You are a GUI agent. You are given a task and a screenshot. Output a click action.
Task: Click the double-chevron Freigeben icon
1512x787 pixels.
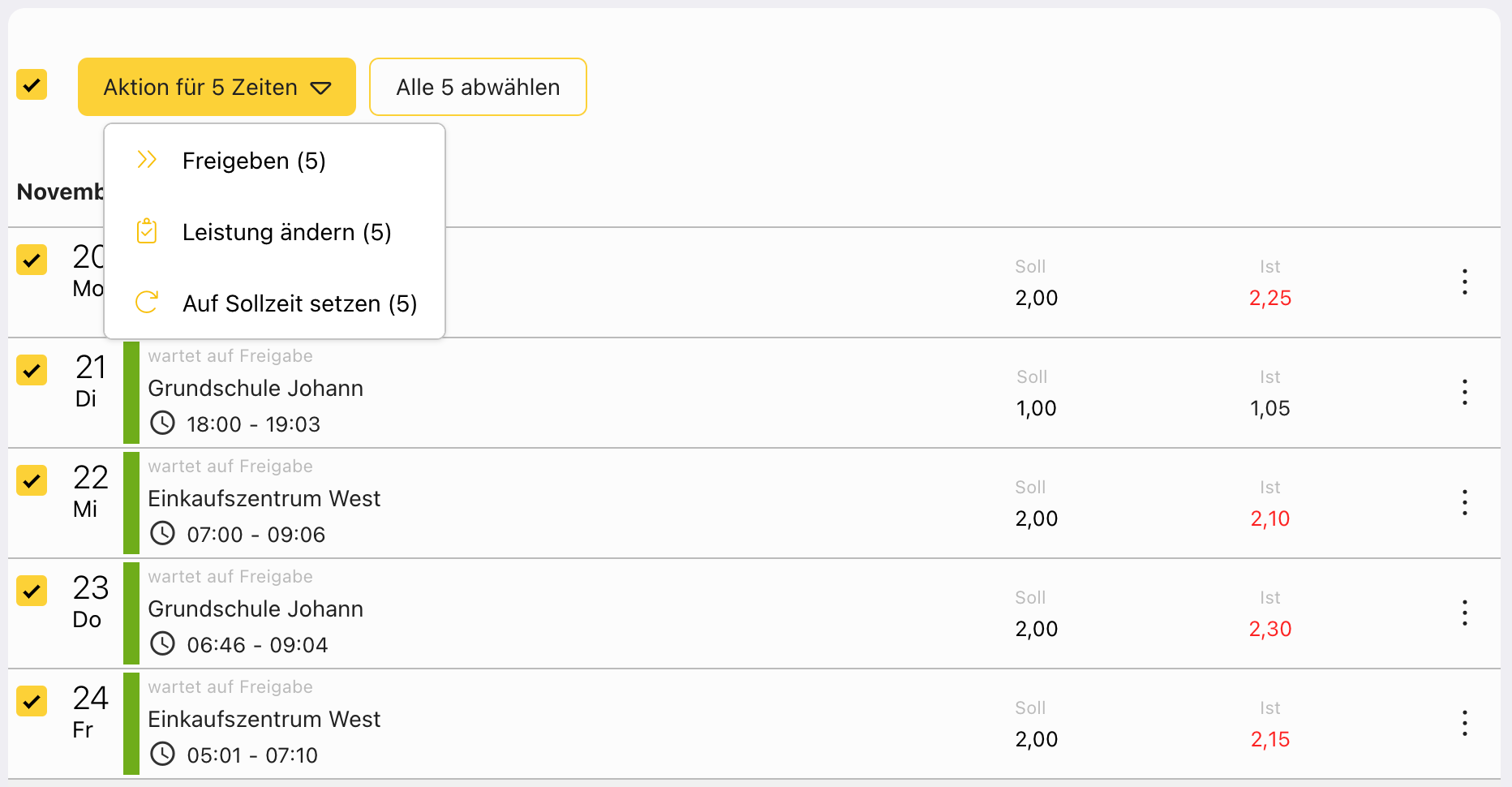(x=147, y=160)
